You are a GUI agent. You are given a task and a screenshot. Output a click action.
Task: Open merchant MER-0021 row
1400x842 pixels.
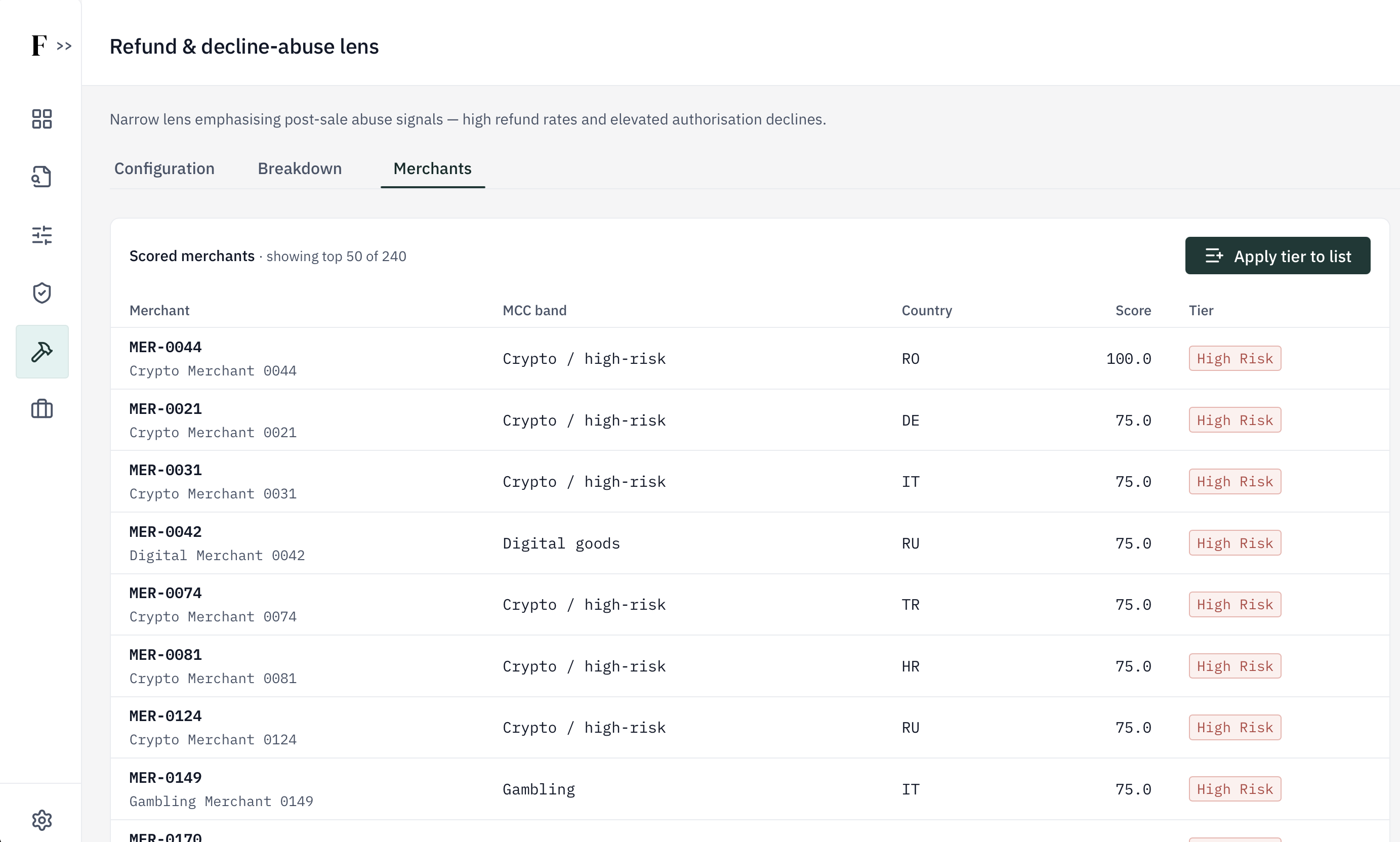(x=750, y=420)
